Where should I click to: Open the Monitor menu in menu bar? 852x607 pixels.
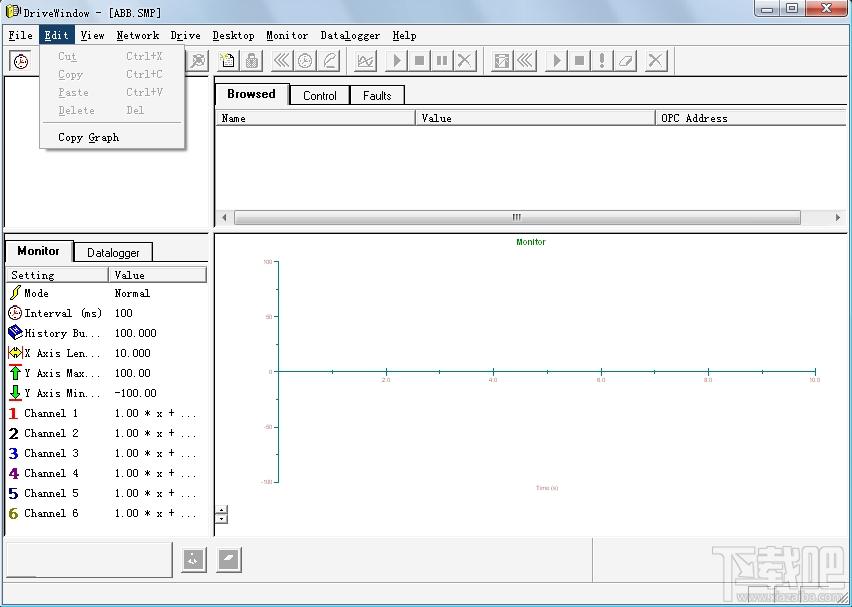point(287,35)
